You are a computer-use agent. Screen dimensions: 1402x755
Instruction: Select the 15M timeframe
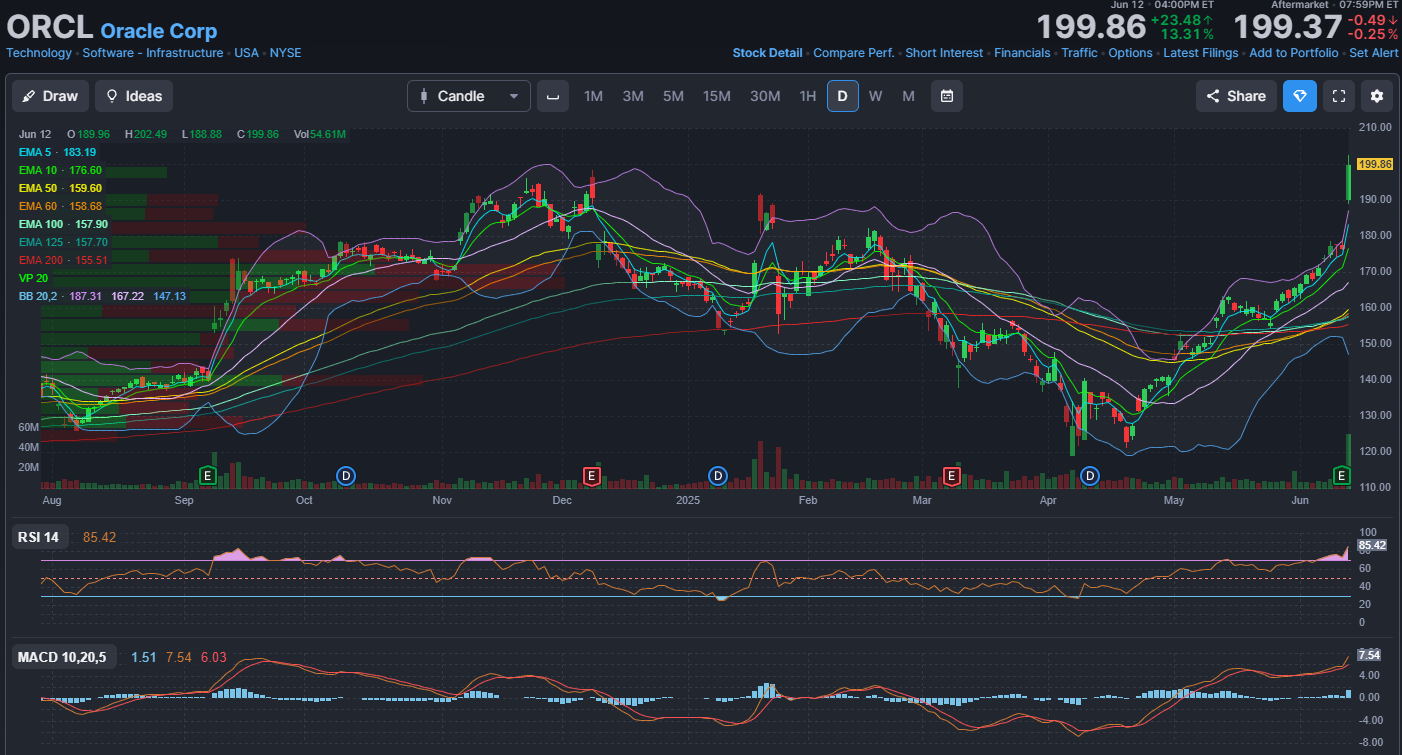716,96
